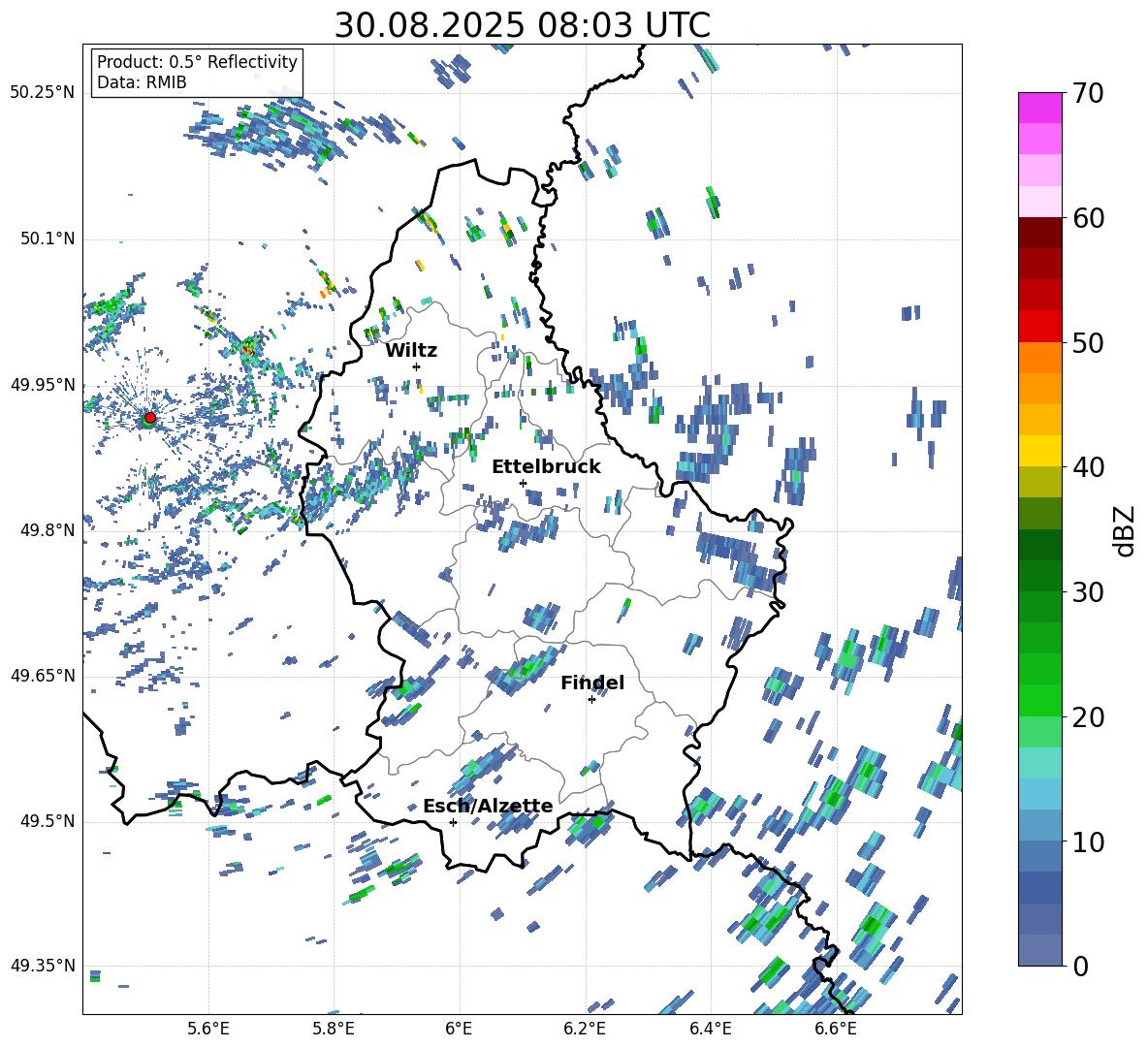Click the colorbar tick label 10
The image size is (1148, 1048).
point(1088,842)
